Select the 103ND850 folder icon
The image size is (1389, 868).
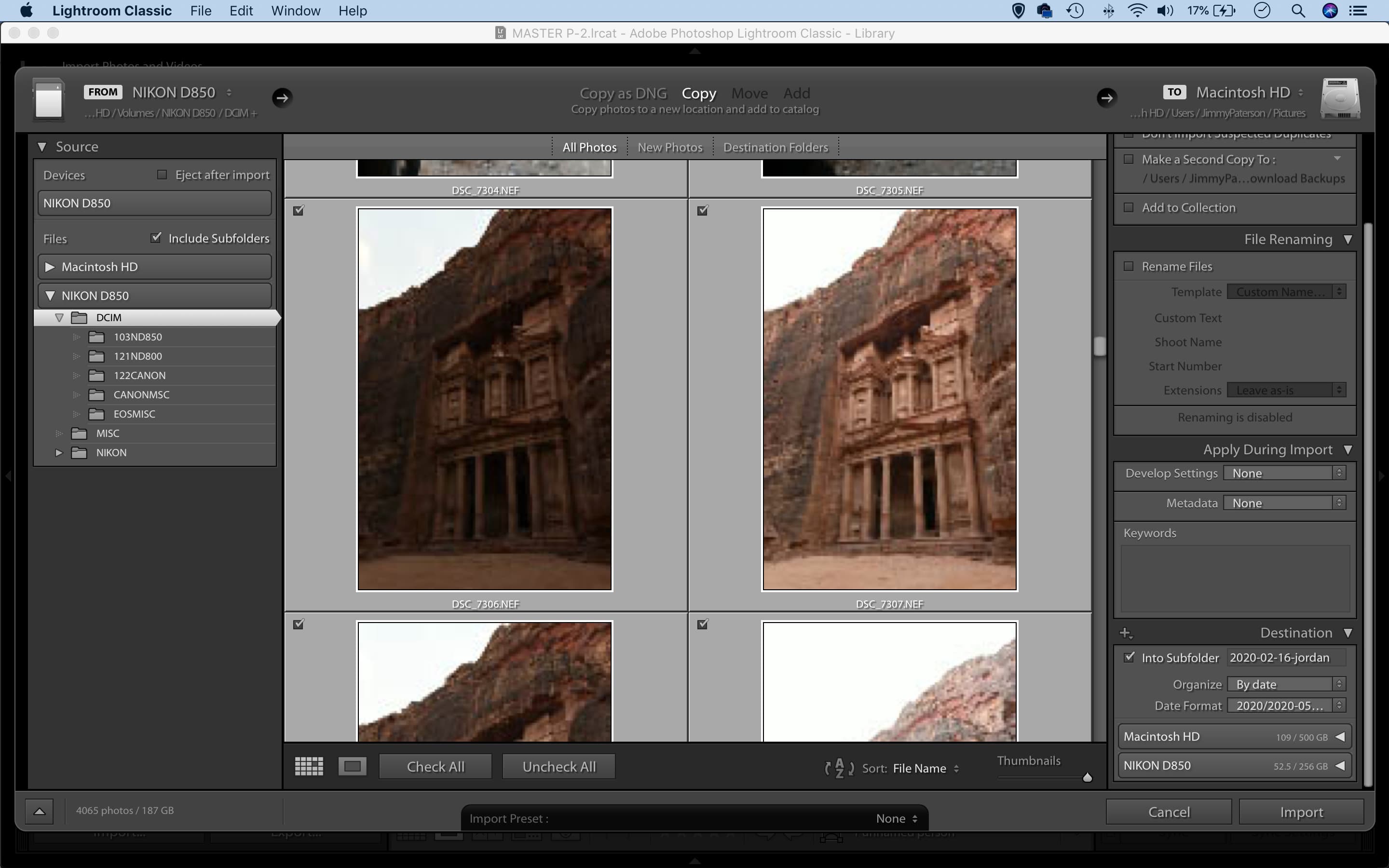[96, 337]
